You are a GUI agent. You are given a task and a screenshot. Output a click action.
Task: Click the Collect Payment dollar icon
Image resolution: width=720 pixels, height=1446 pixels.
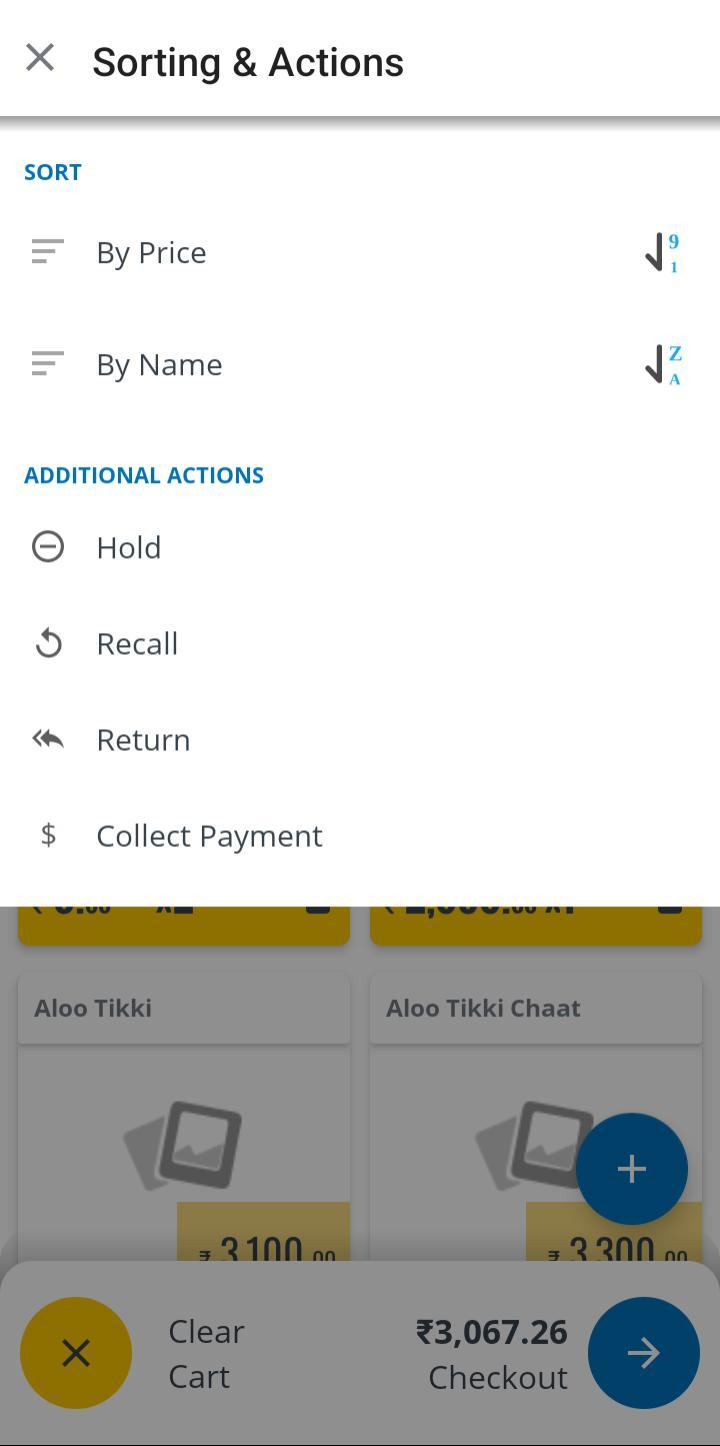[47, 835]
